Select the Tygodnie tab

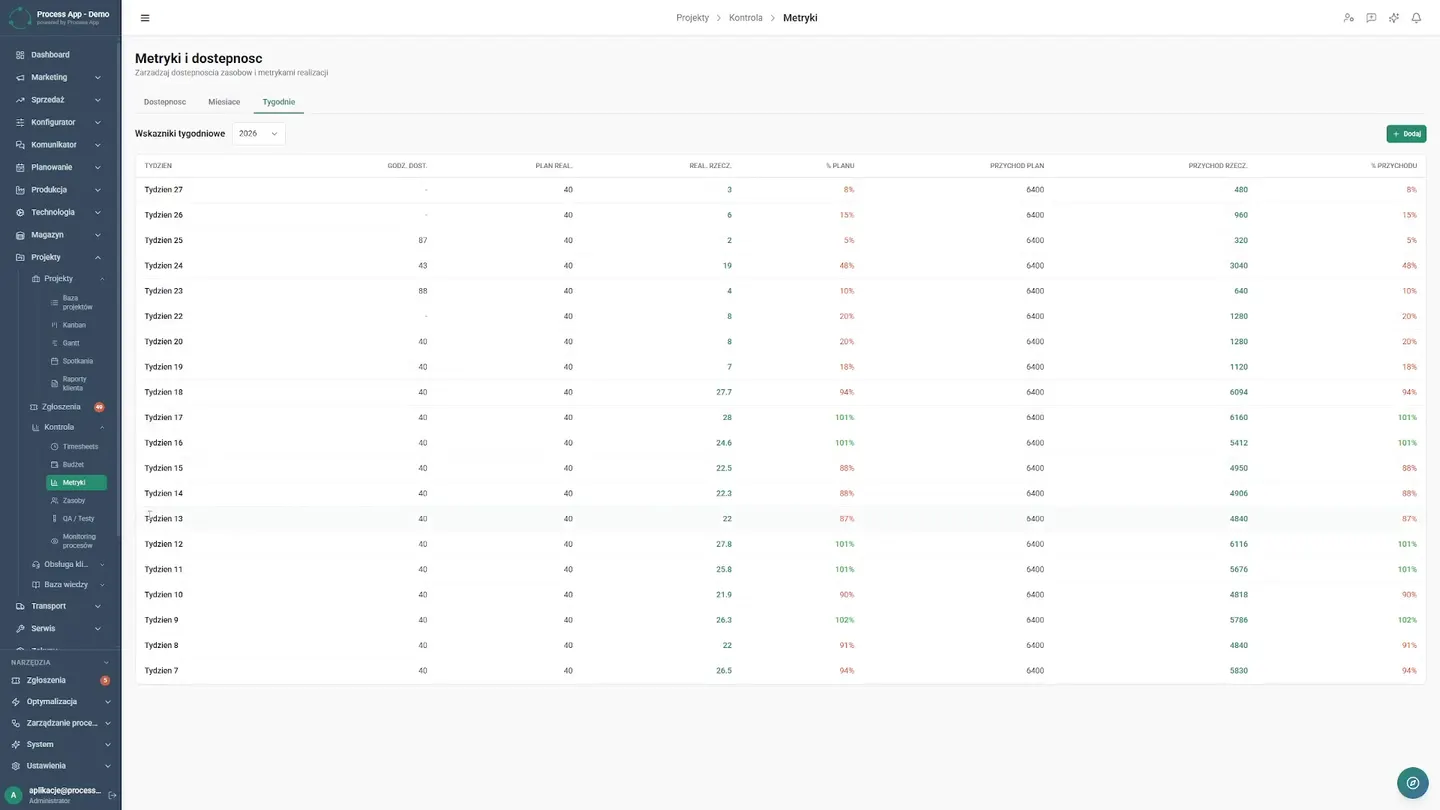point(279,102)
